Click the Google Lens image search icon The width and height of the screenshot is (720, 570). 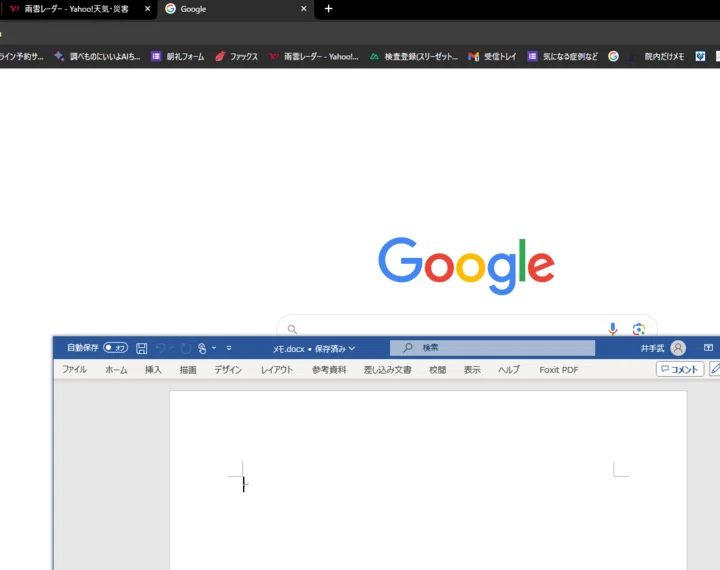pyautogui.click(x=639, y=329)
